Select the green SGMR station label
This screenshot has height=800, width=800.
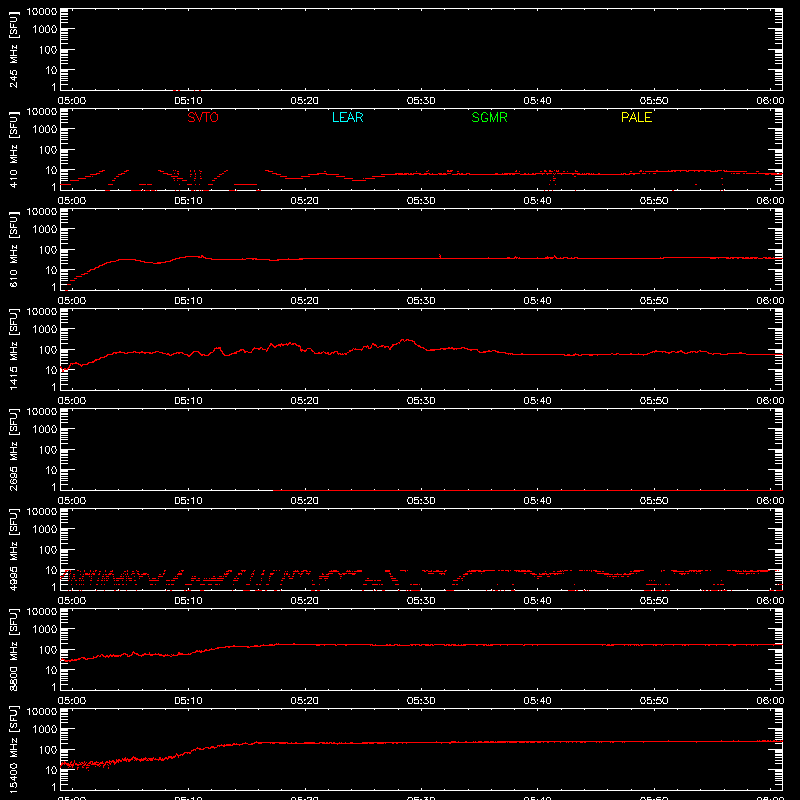coord(489,117)
